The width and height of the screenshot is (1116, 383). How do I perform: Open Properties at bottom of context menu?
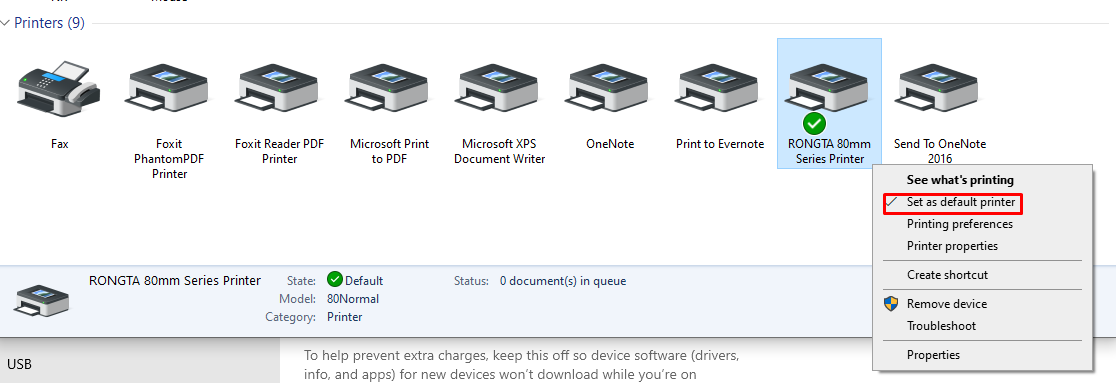click(933, 355)
